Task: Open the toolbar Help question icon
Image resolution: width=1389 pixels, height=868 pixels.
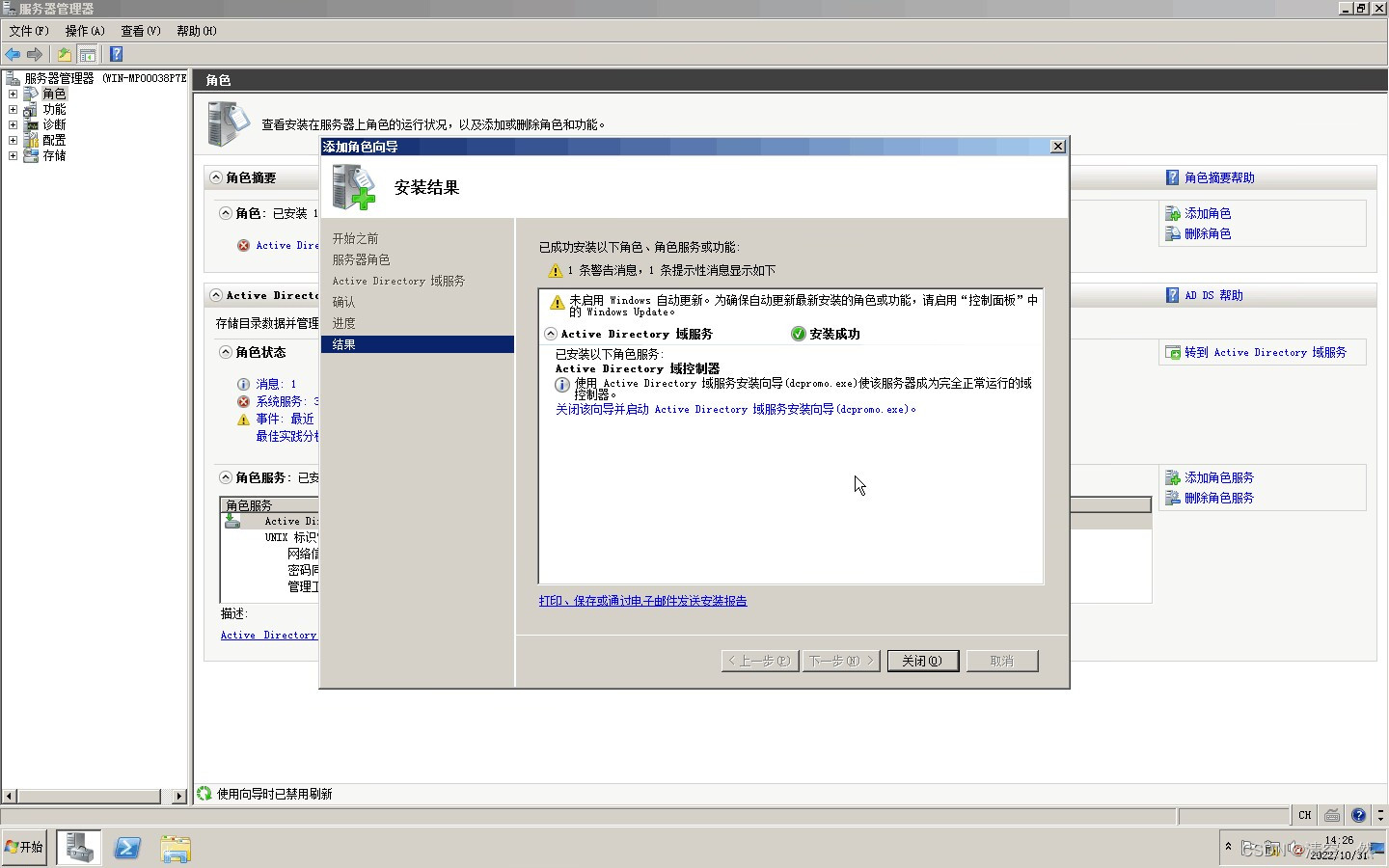Action: click(116, 54)
